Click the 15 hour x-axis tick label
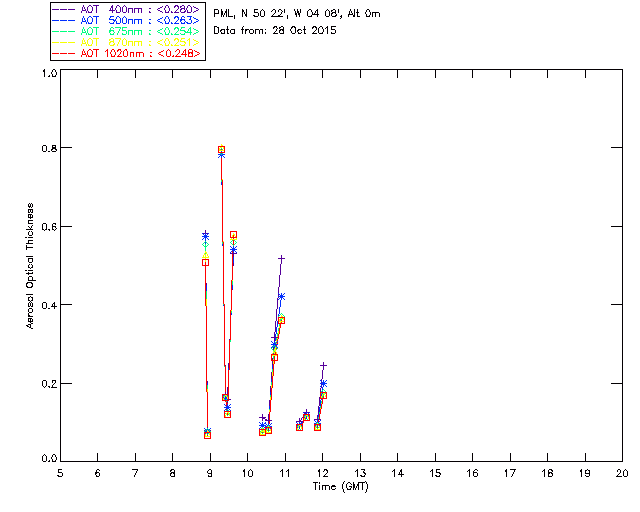 435,473
